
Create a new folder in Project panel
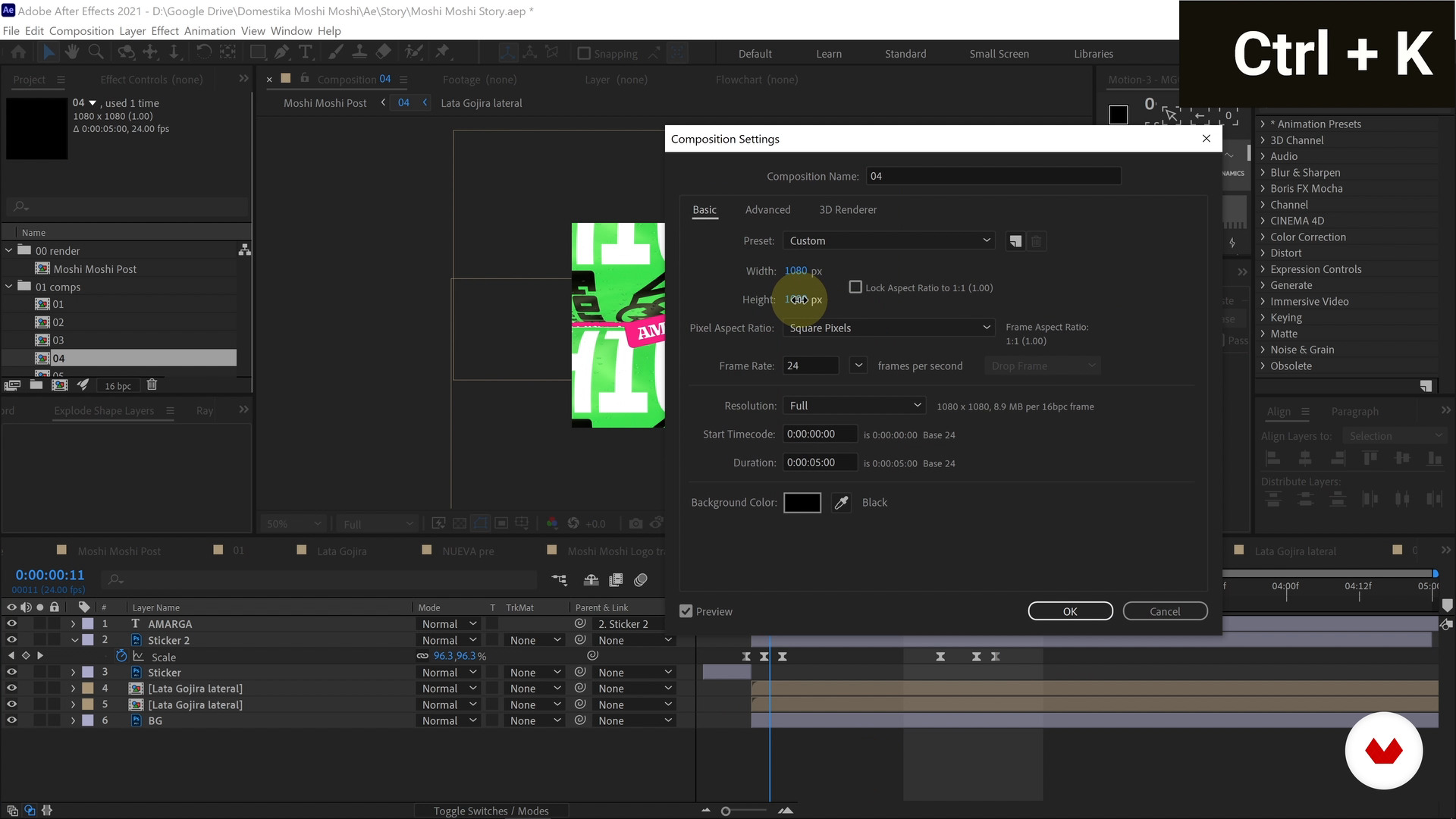click(x=36, y=385)
